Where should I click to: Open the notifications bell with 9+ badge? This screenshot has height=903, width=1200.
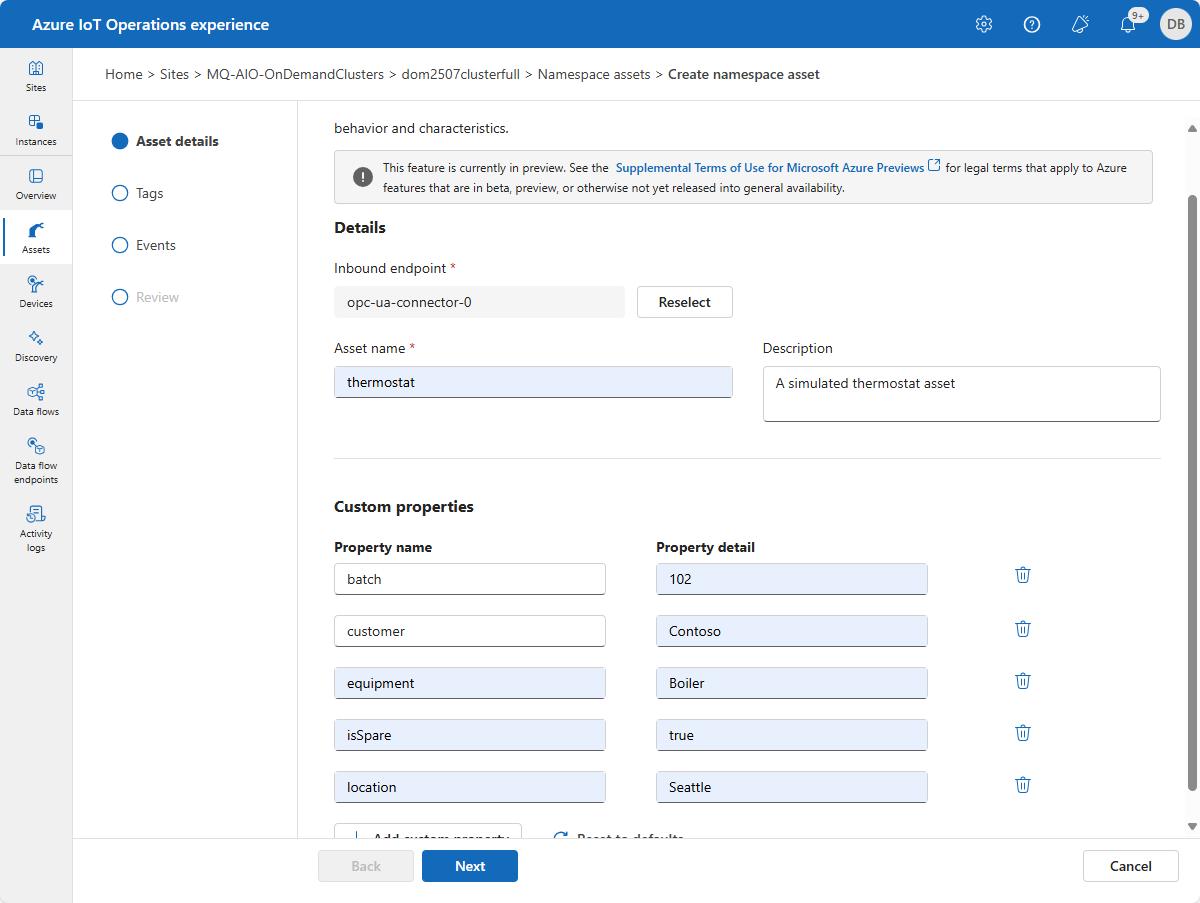pos(1127,25)
